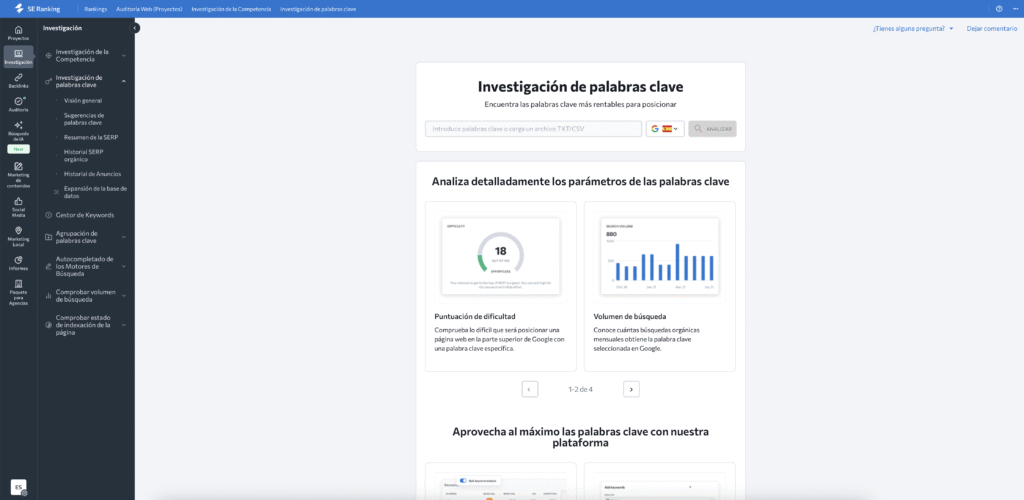Go to next feature cards page
This screenshot has width=1024, height=500.
pyautogui.click(x=631, y=389)
